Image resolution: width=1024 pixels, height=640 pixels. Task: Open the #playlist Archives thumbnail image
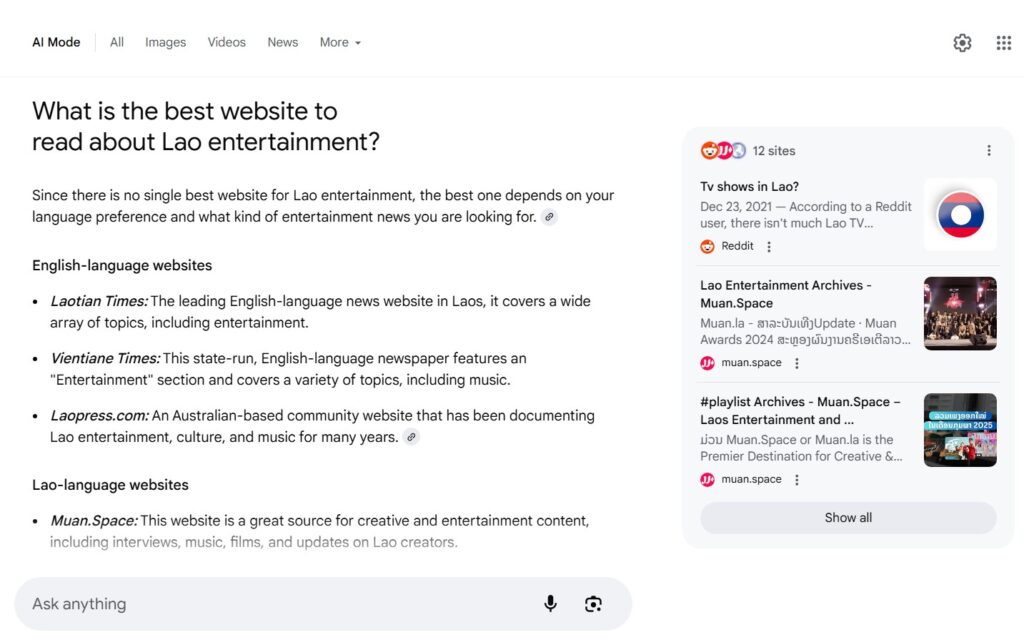pos(960,430)
